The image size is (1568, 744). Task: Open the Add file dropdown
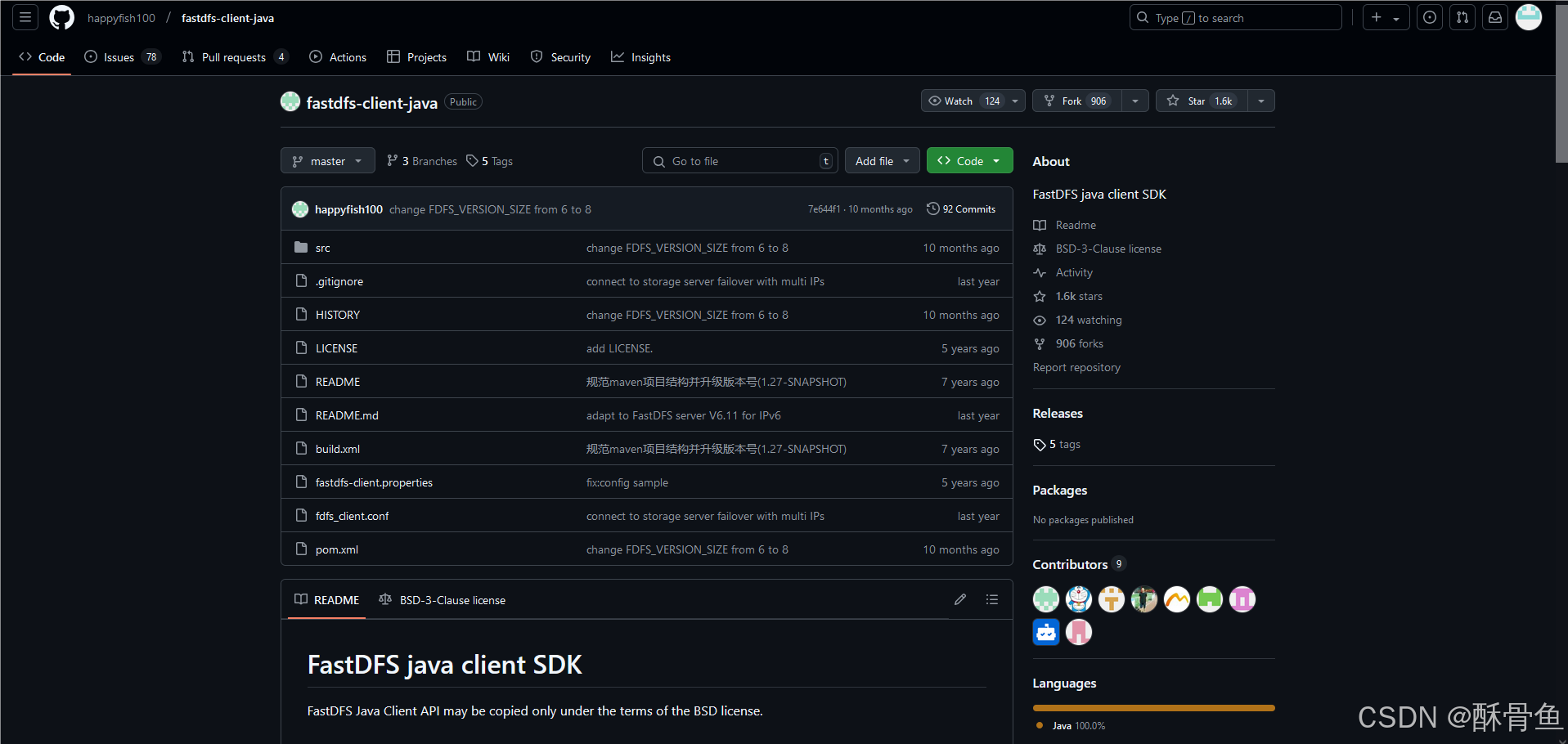[x=883, y=161]
